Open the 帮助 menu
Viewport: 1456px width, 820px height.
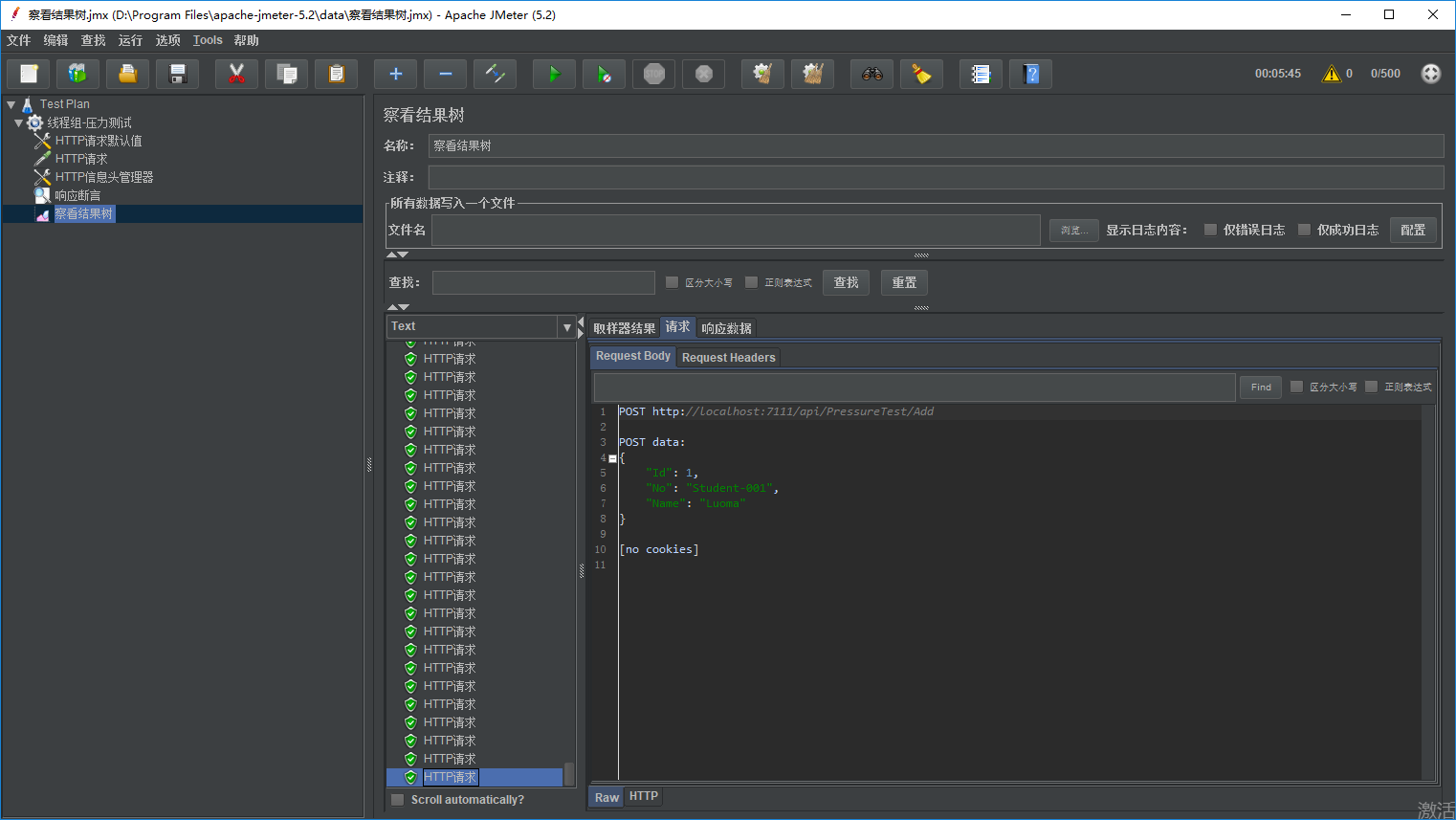pos(247,40)
